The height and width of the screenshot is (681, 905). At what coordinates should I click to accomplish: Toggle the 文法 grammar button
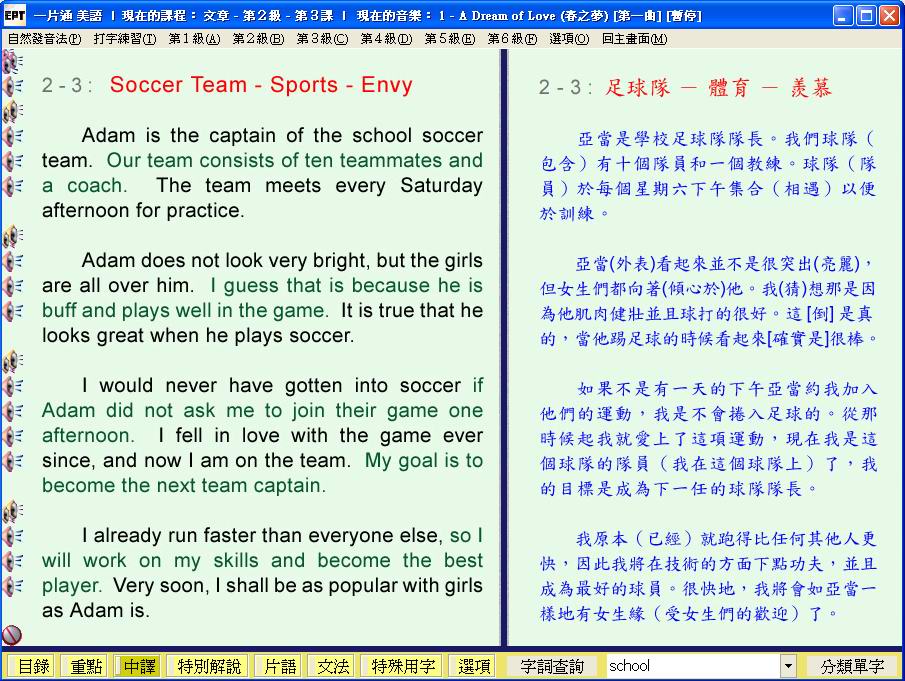[332, 666]
